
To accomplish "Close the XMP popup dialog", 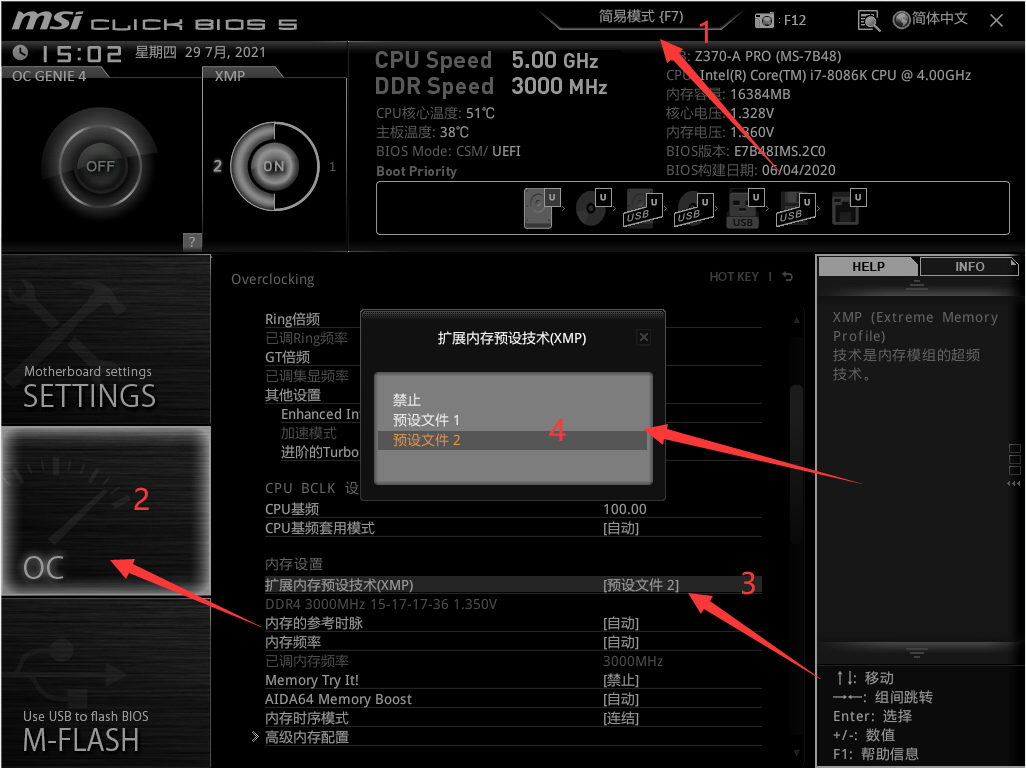I will pos(644,337).
